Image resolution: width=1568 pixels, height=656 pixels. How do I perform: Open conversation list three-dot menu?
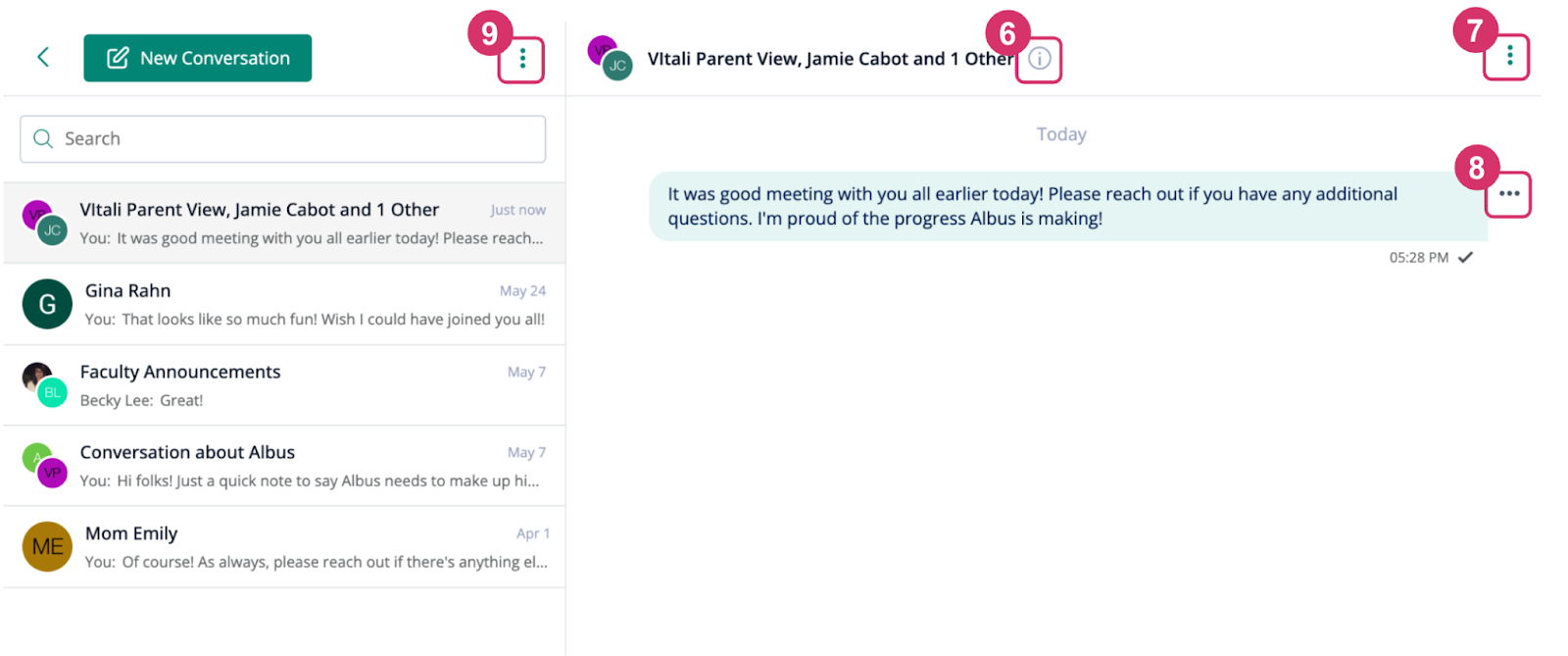click(x=522, y=59)
